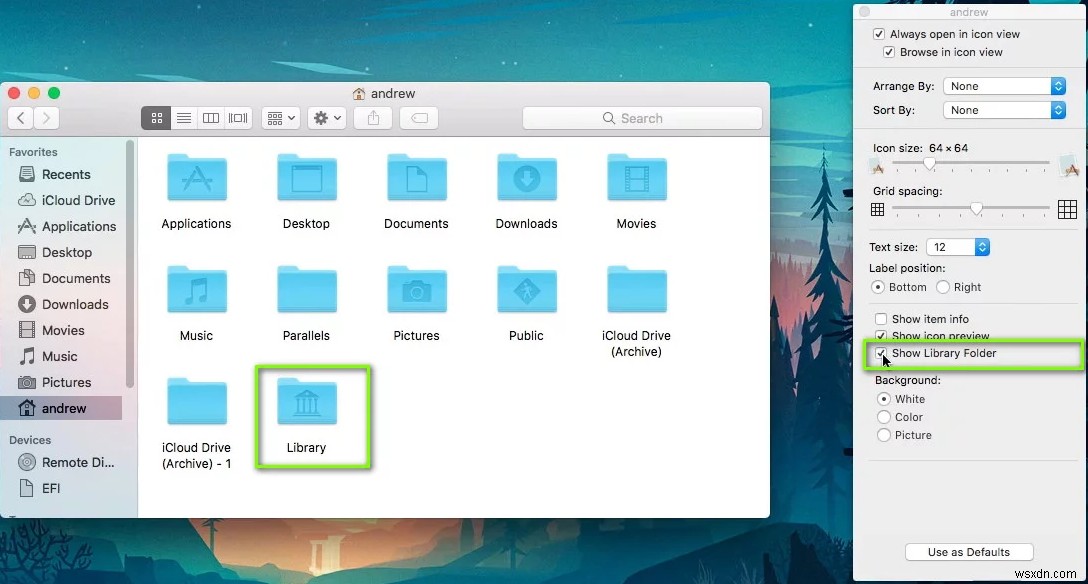Switch to list view in the toolbar

(184, 118)
